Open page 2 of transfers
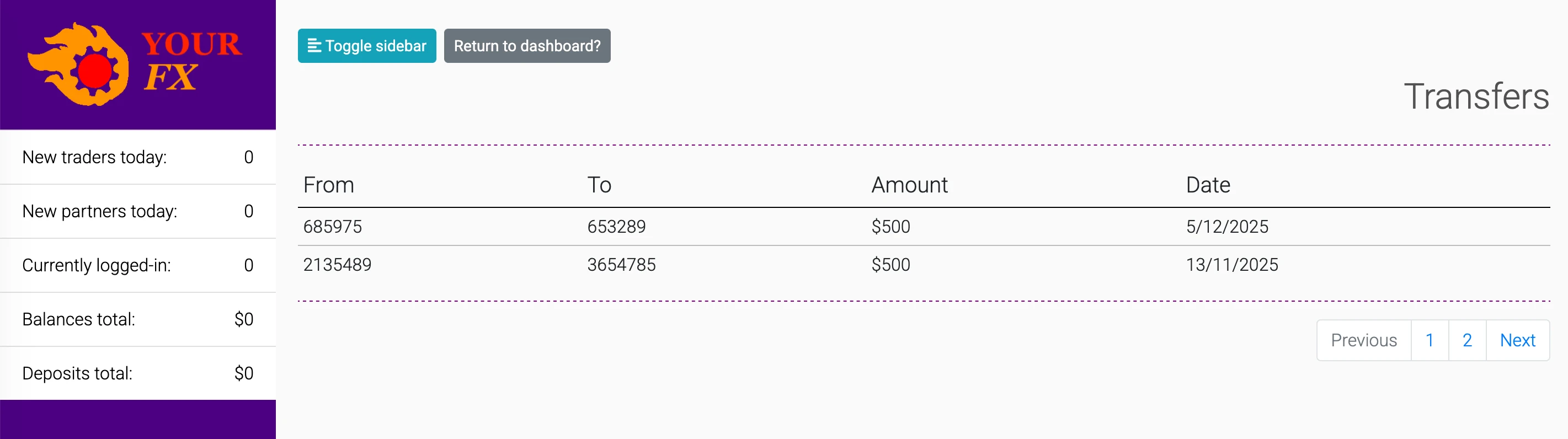 point(1466,340)
